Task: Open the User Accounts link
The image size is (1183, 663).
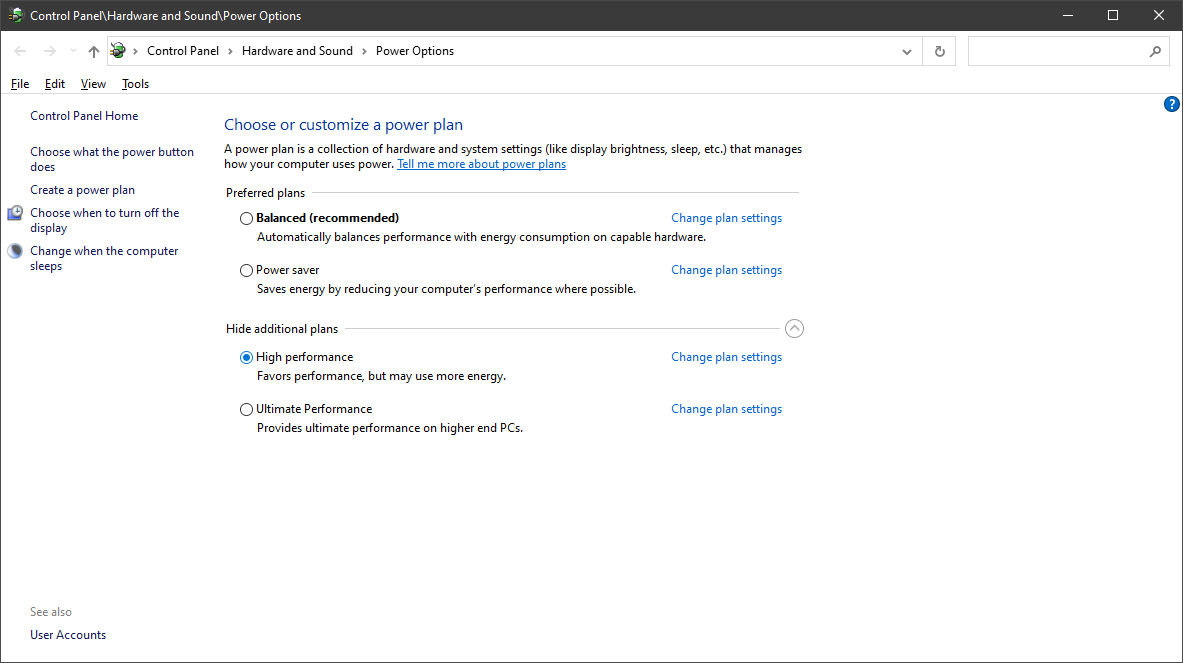Action: tap(67, 634)
